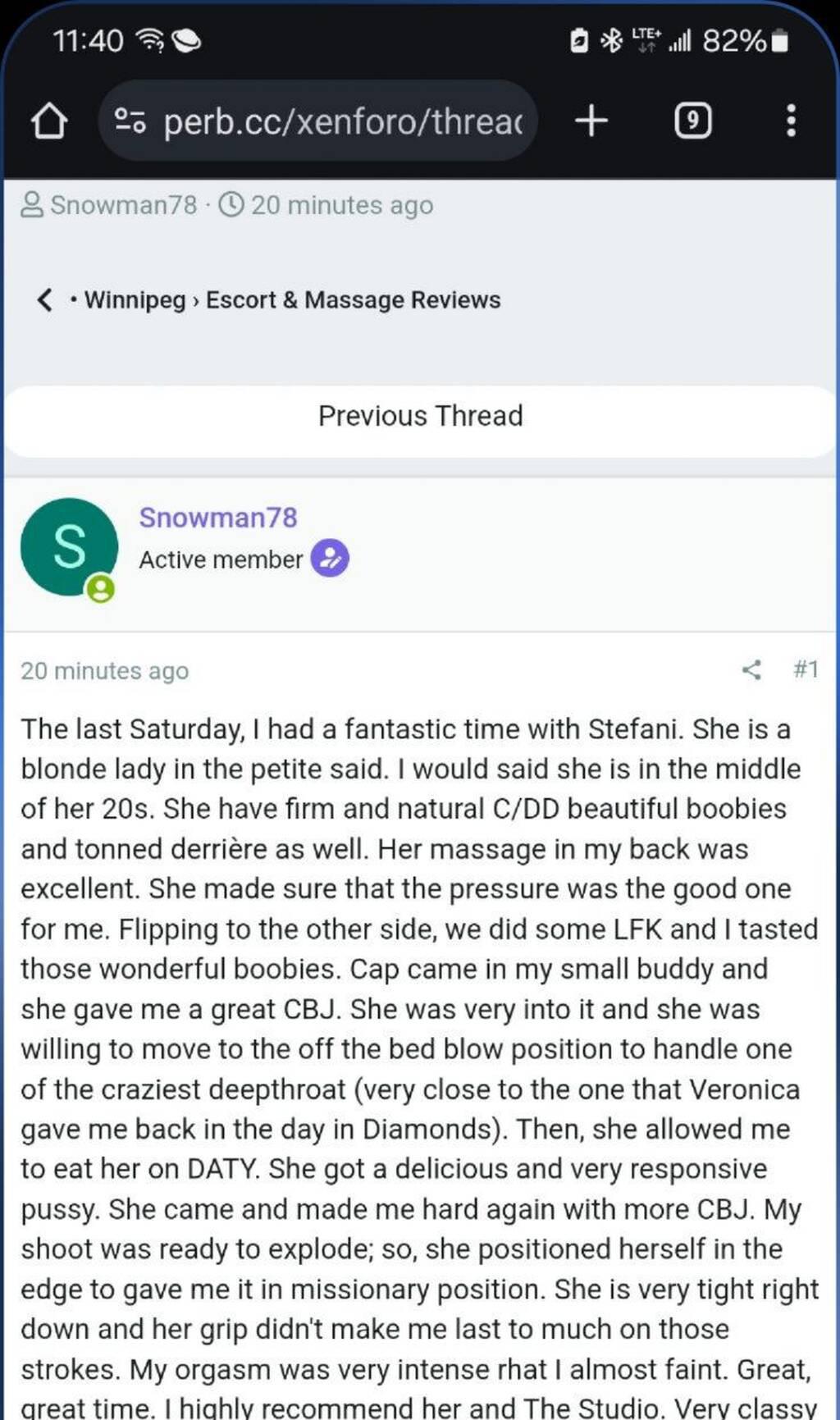
Task: Open Escort & Massage Reviews breadcrumb
Action: point(353,300)
